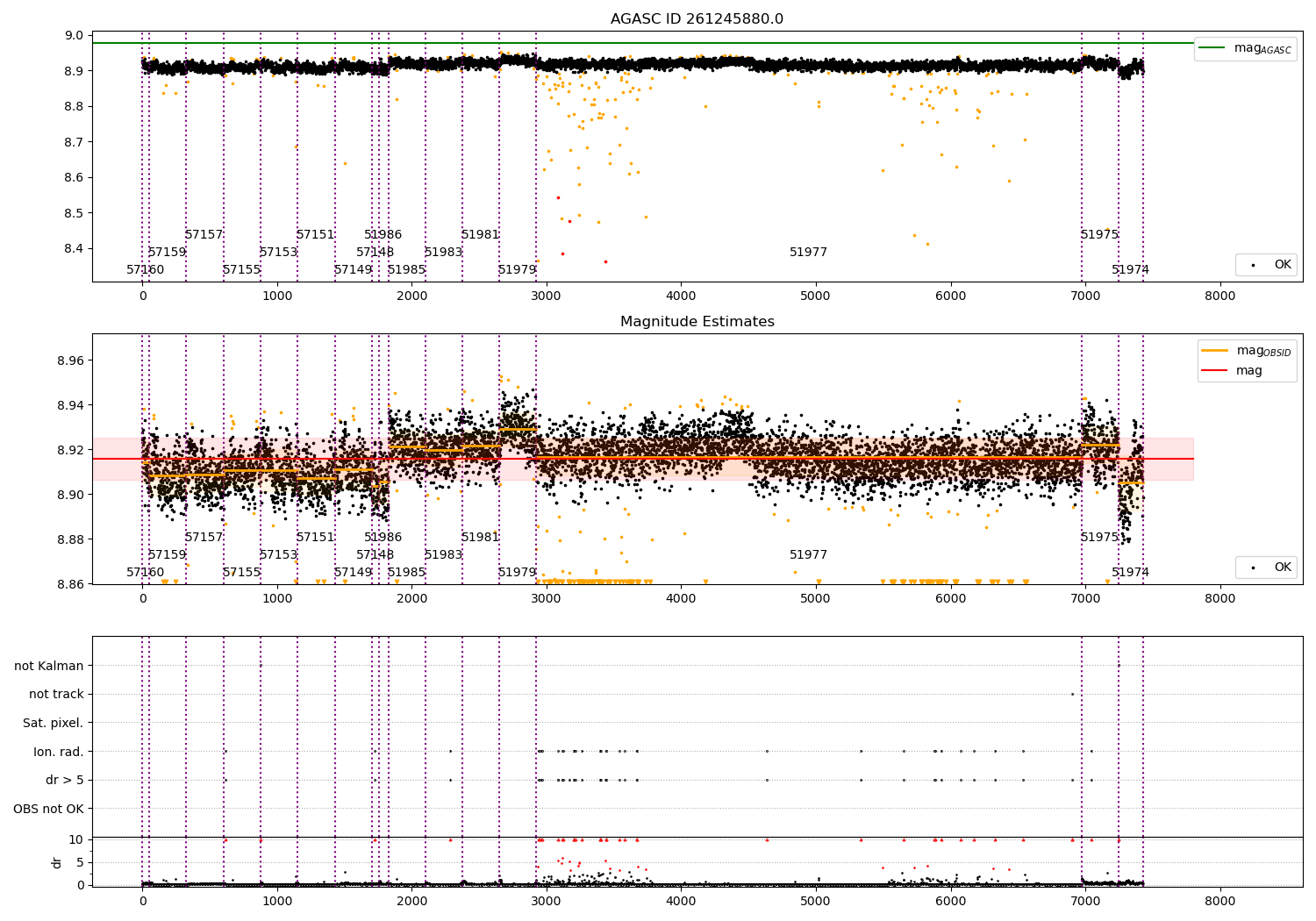This screenshot has width=1316, height=921.
Task: Click the 'Sat. pixel.' axis label
Action: 54,723
